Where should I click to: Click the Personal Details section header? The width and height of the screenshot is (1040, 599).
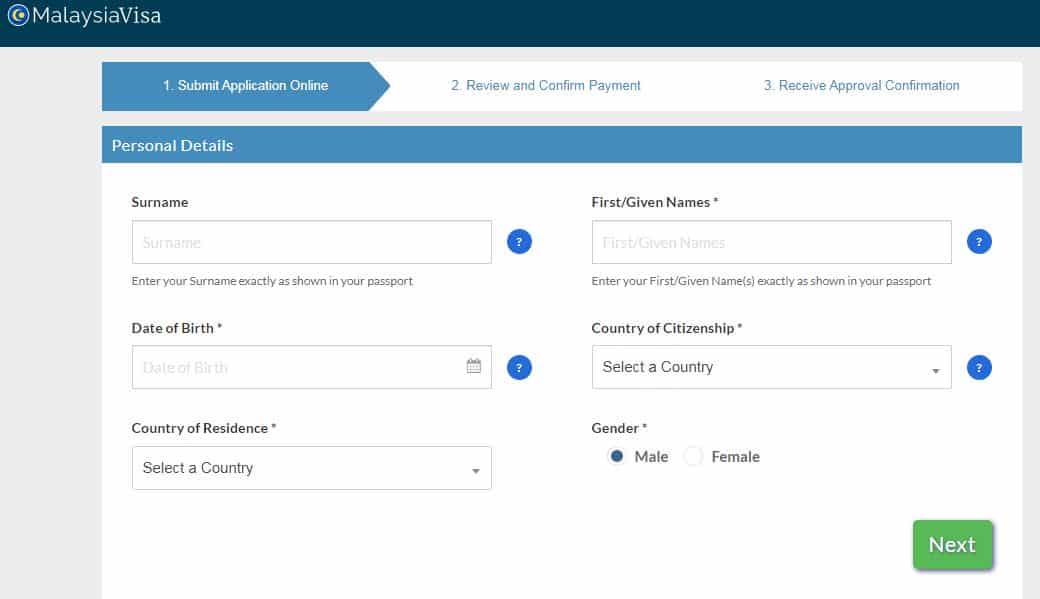(x=172, y=145)
